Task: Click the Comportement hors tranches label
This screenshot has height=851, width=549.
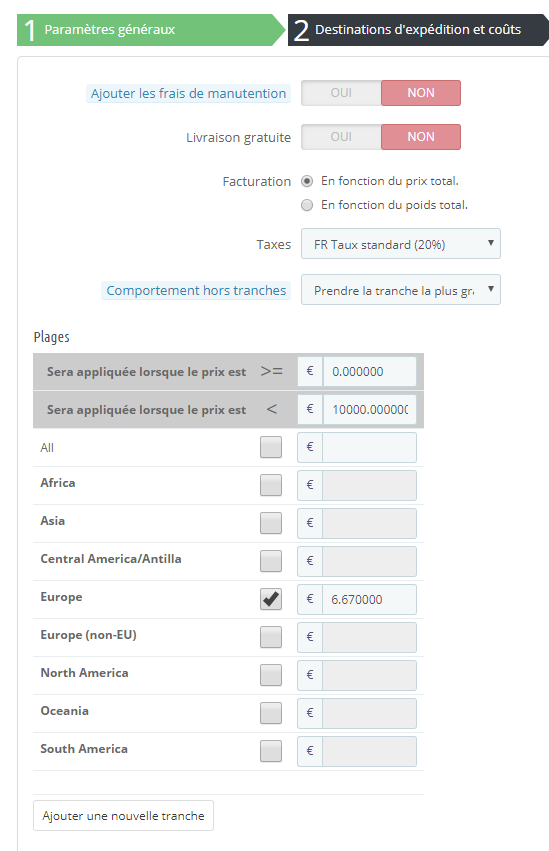Action: pyautogui.click(x=196, y=290)
